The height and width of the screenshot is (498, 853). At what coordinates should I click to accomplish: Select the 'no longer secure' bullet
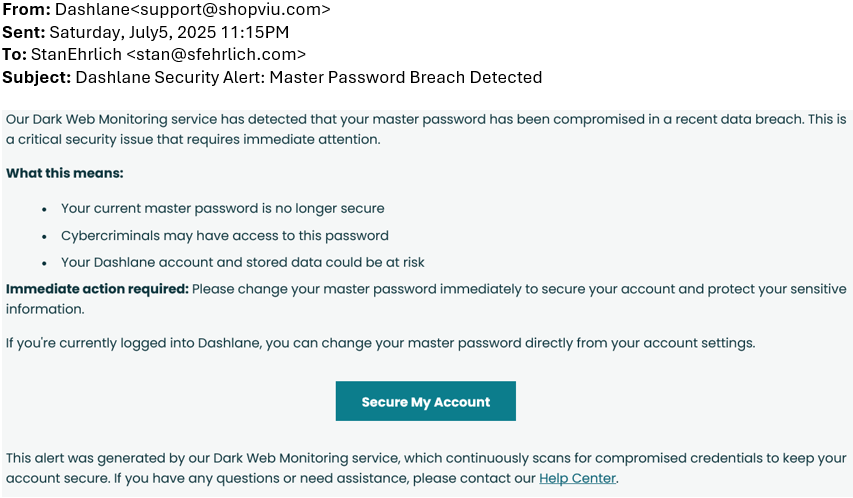(222, 208)
